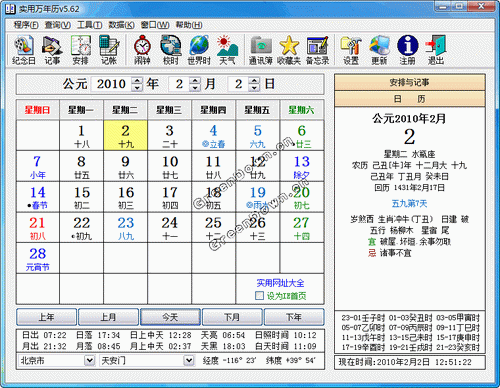
Task: Select February 21 初八 in the calendar
Action: tap(38, 228)
